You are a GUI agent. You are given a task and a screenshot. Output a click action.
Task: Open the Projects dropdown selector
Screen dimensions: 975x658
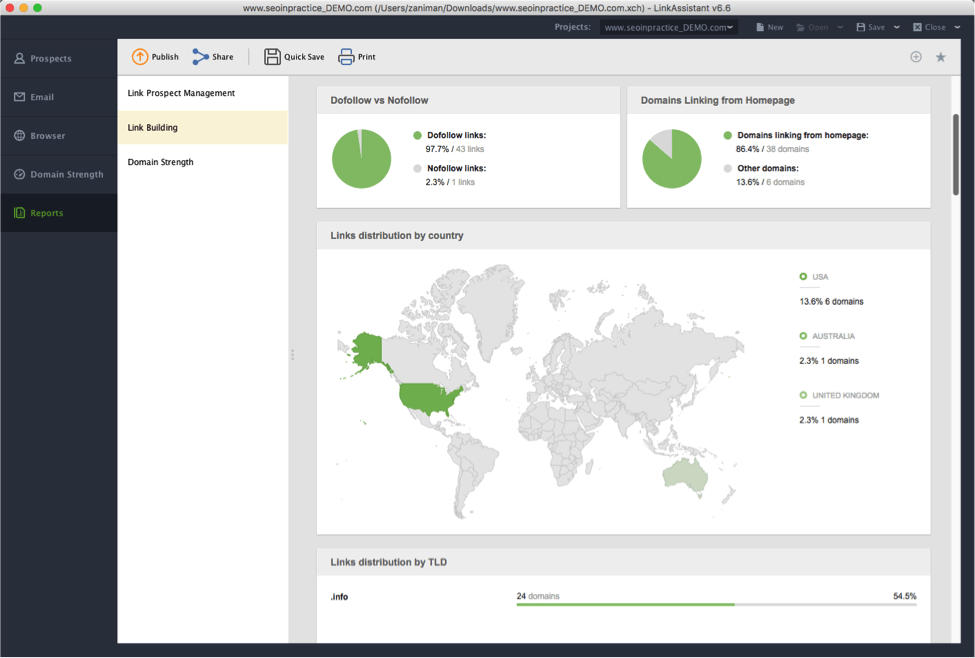tap(669, 27)
